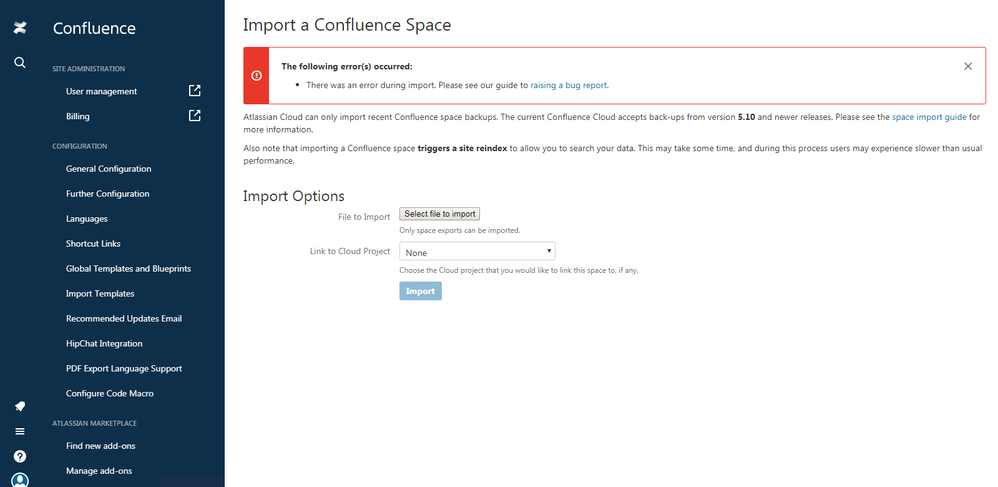998x487 pixels.
Task: Click 'Only space exports can be imported' text
Action: pyautogui.click(x=460, y=230)
